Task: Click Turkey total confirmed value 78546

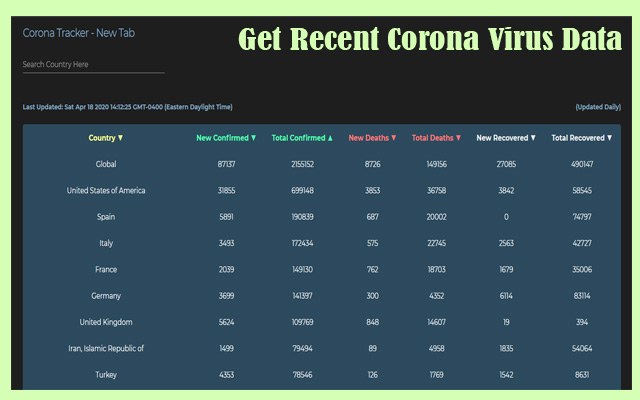Action: (302, 375)
